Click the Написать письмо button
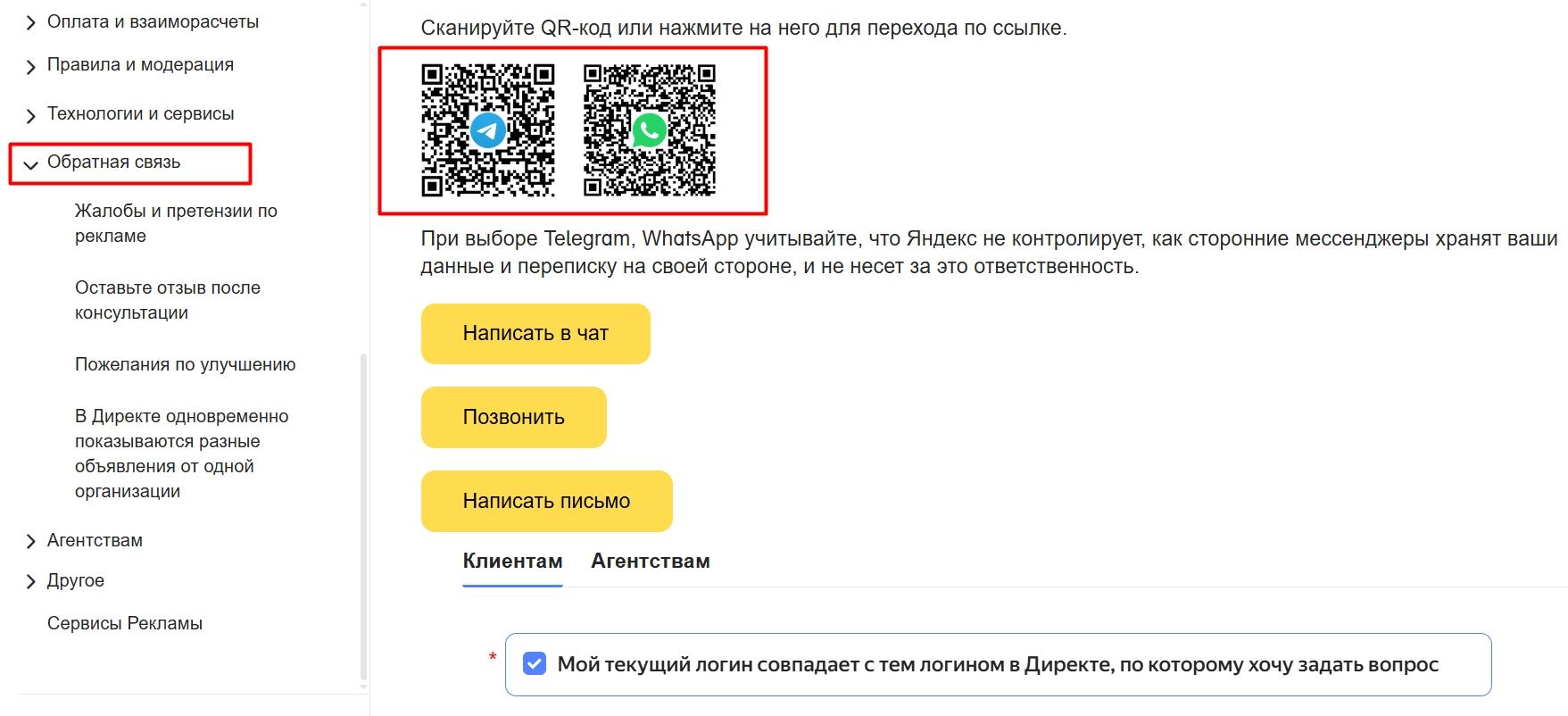 (x=546, y=501)
